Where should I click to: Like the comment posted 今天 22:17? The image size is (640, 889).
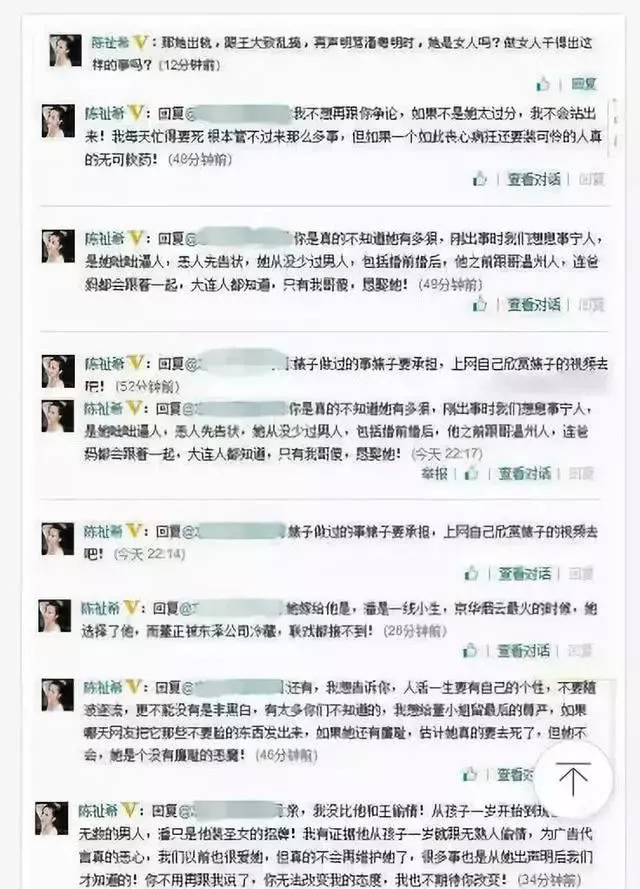[x=471, y=473]
